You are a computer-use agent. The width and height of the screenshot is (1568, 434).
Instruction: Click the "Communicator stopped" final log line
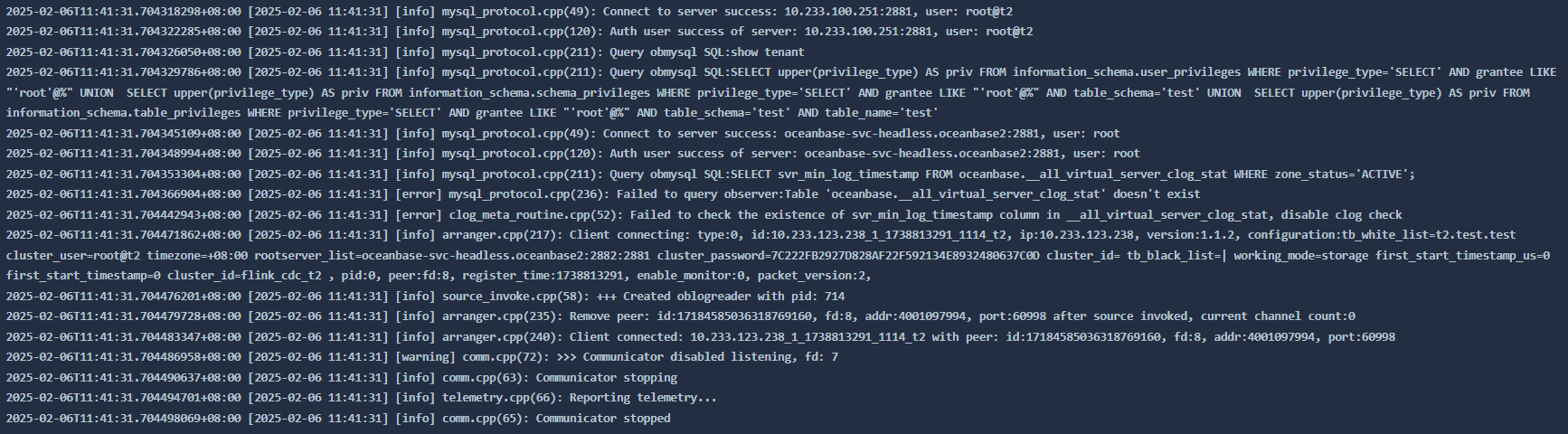(338, 418)
